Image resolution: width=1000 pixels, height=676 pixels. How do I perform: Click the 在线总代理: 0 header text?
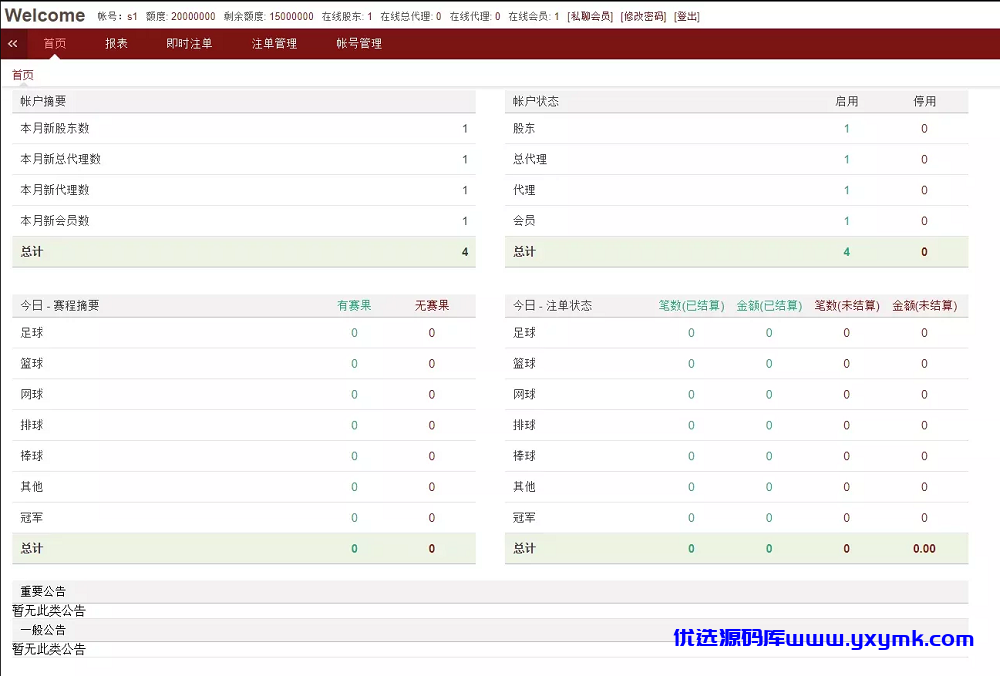click(411, 17)
